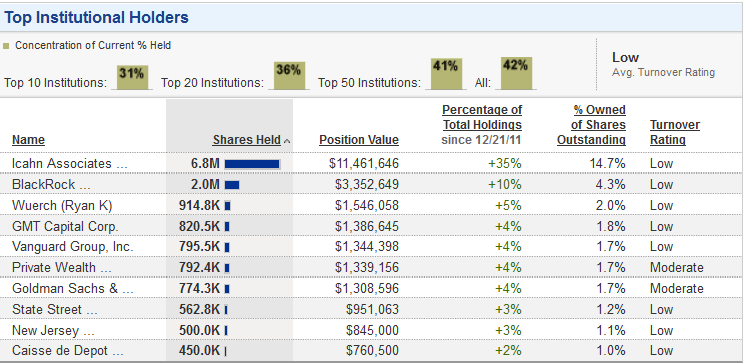744x364 pixels.
Task: Select the Top 20 Institutions 36% bar
Action: [x=288, y=75]
